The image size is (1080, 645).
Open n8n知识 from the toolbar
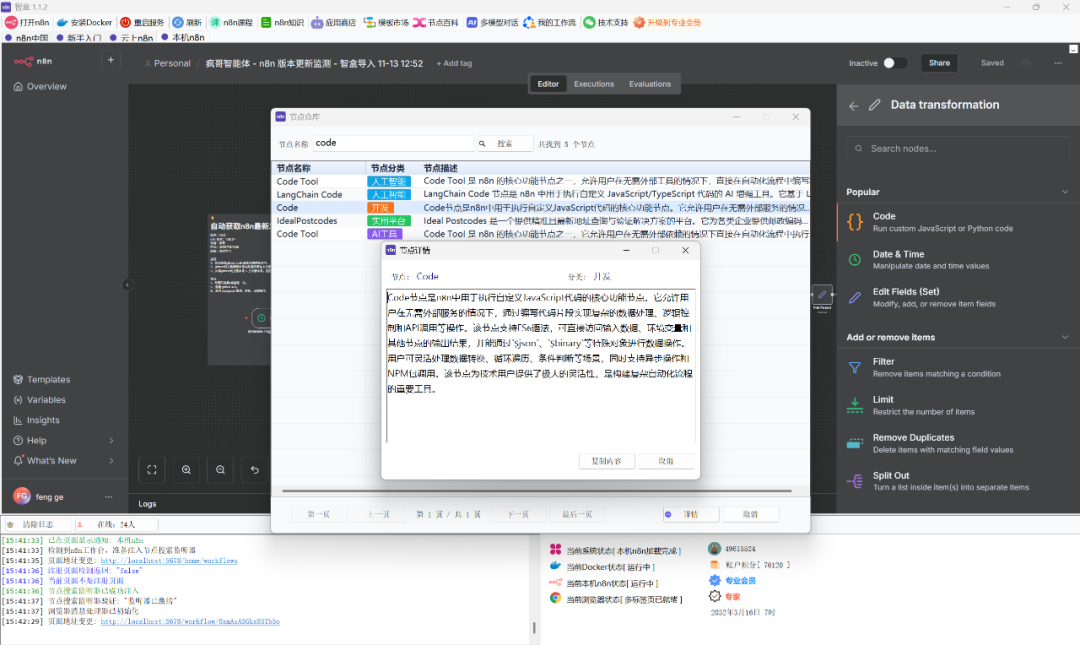(282, 23)
